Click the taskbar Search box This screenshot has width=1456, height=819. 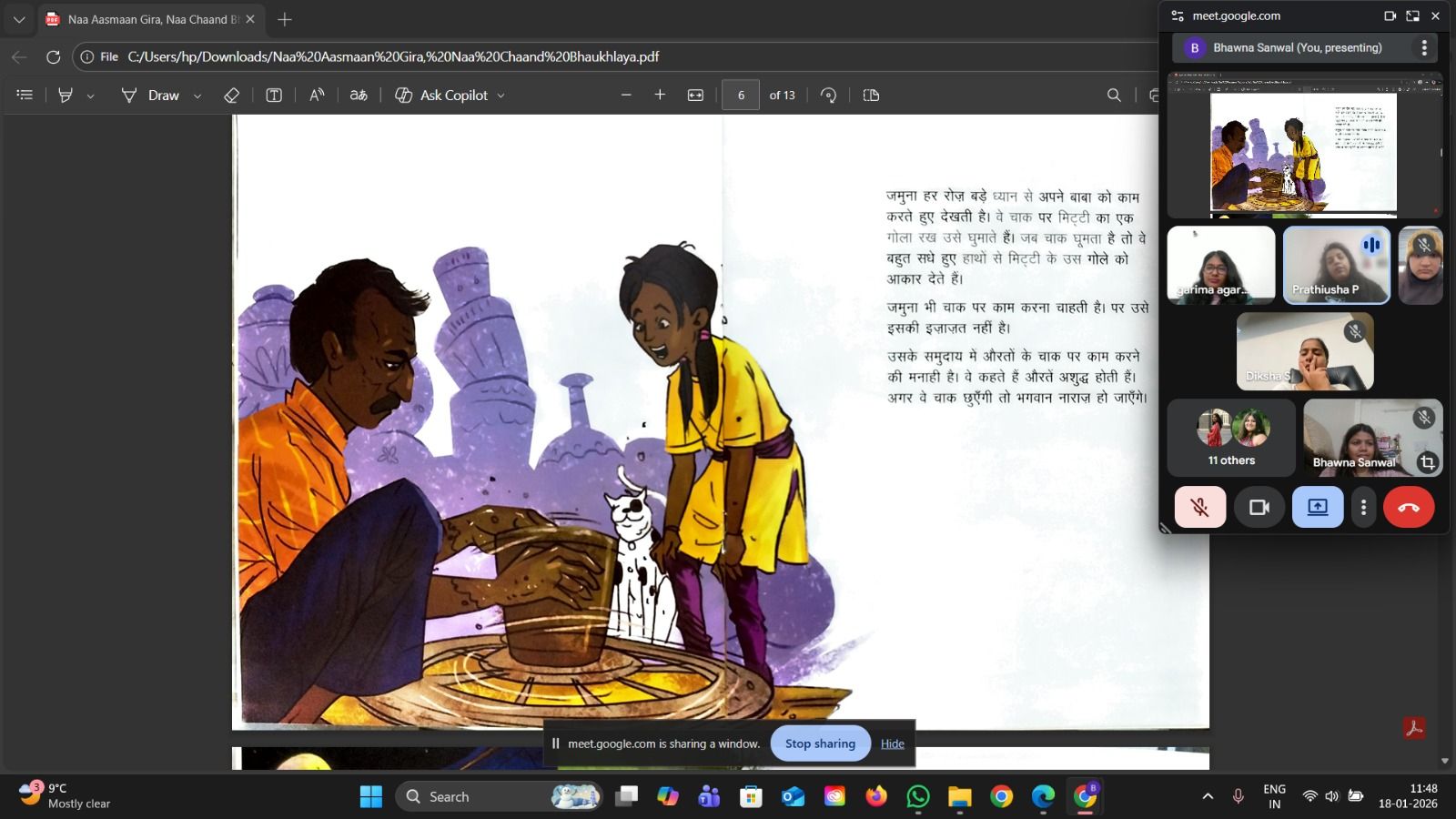pyautogui.click(x=499, y=796)
